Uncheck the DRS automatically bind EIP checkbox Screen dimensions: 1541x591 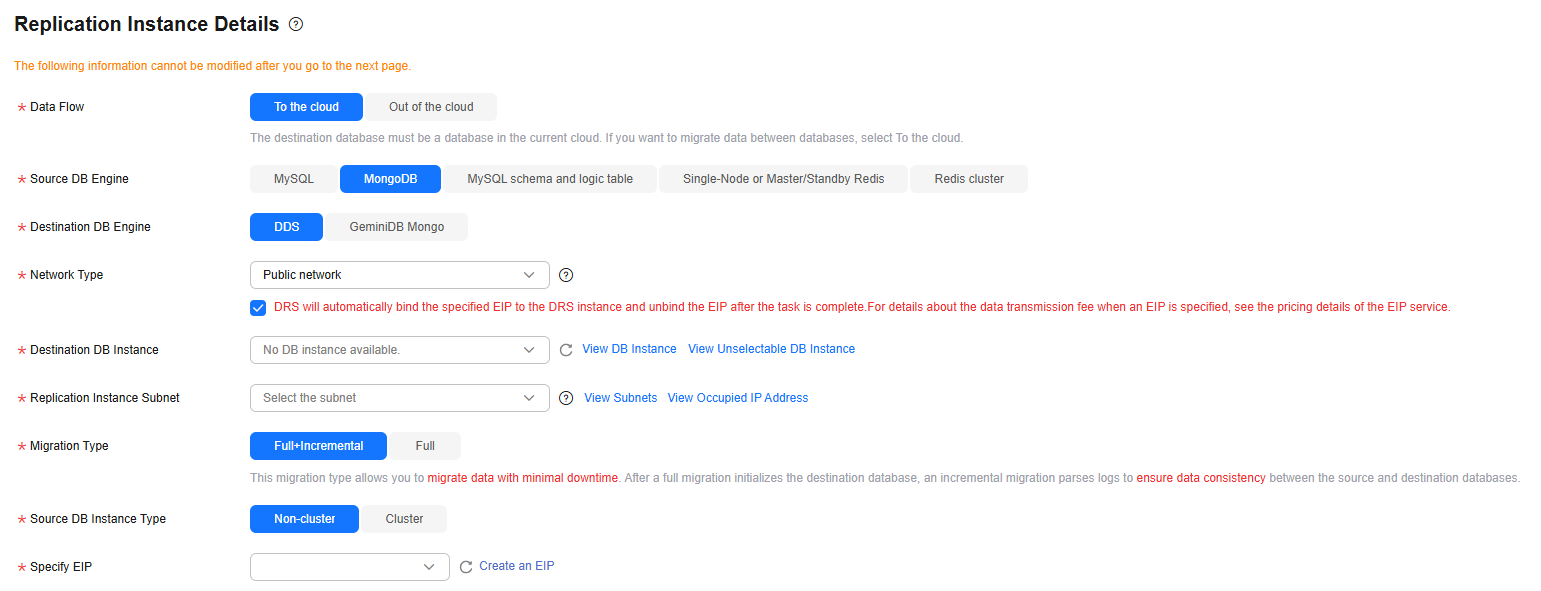pyautogui.click(x=258, y=307)
